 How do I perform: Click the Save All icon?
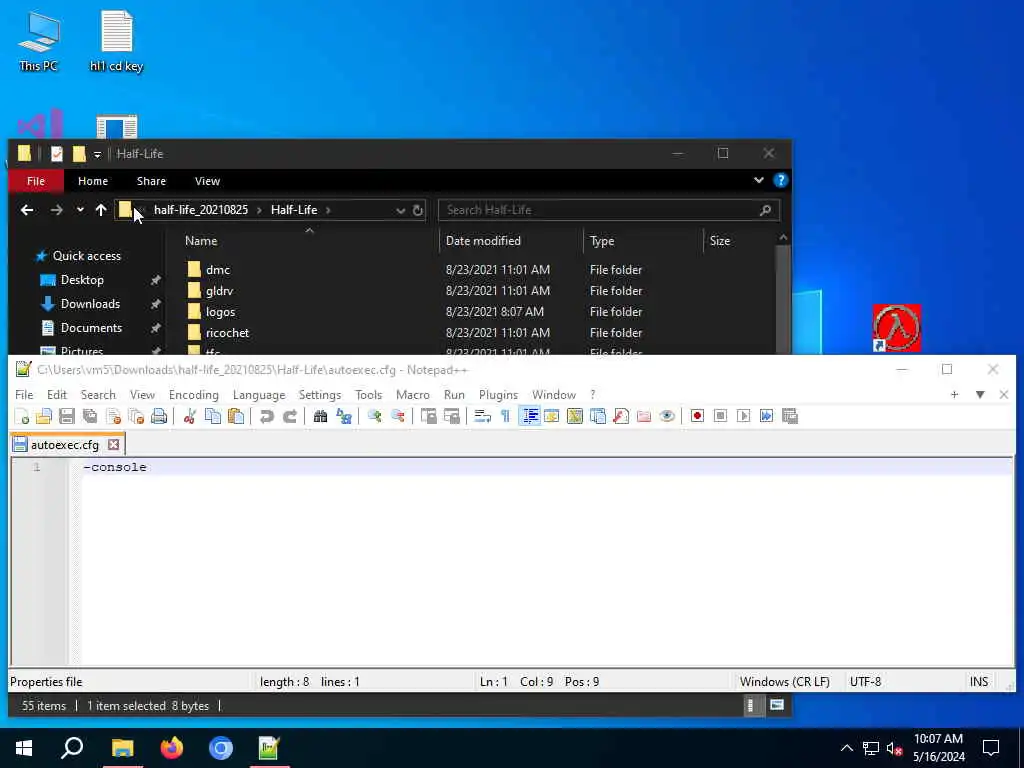90,416
